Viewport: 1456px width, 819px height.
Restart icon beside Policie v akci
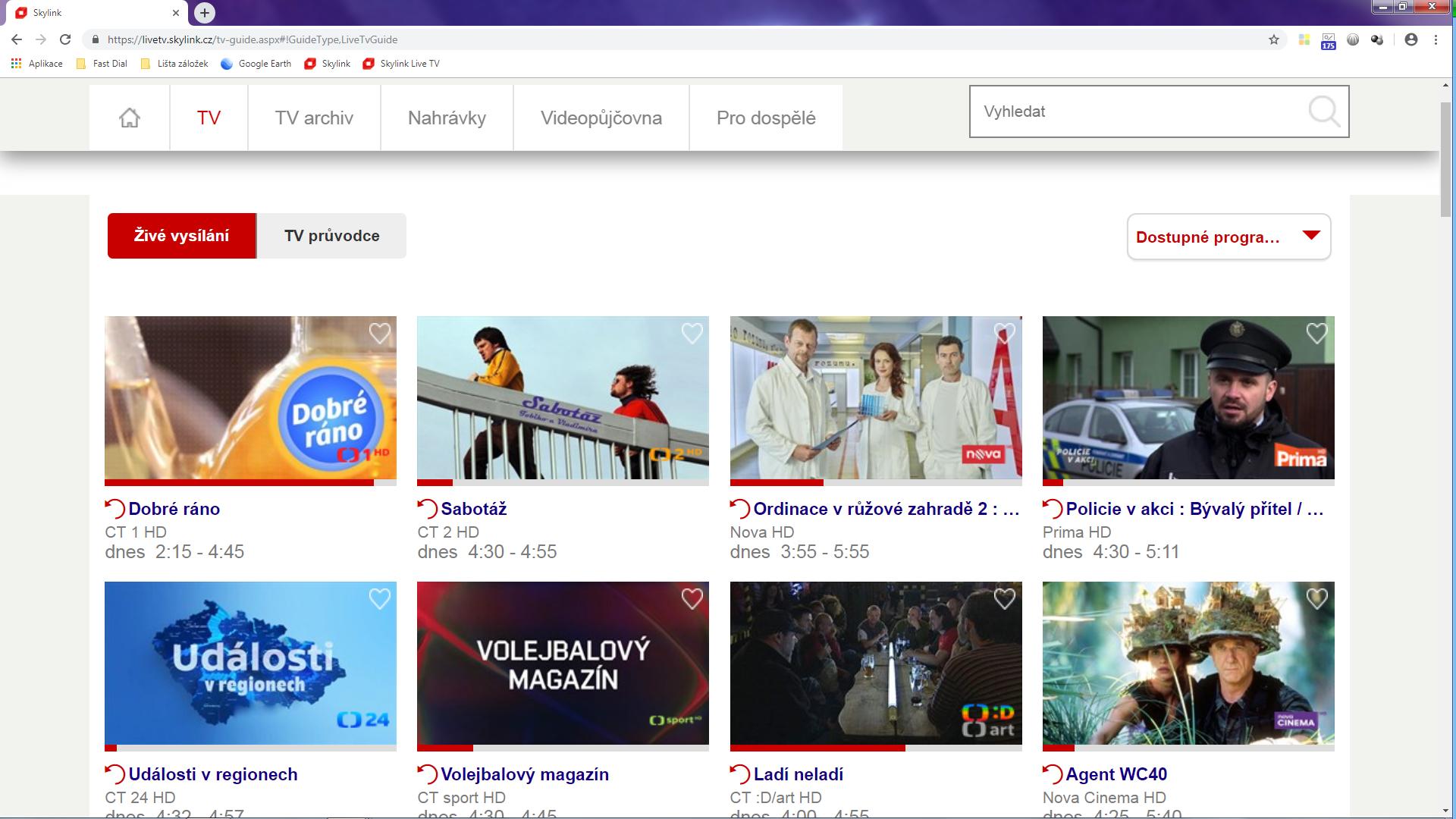pos(1052,508)
